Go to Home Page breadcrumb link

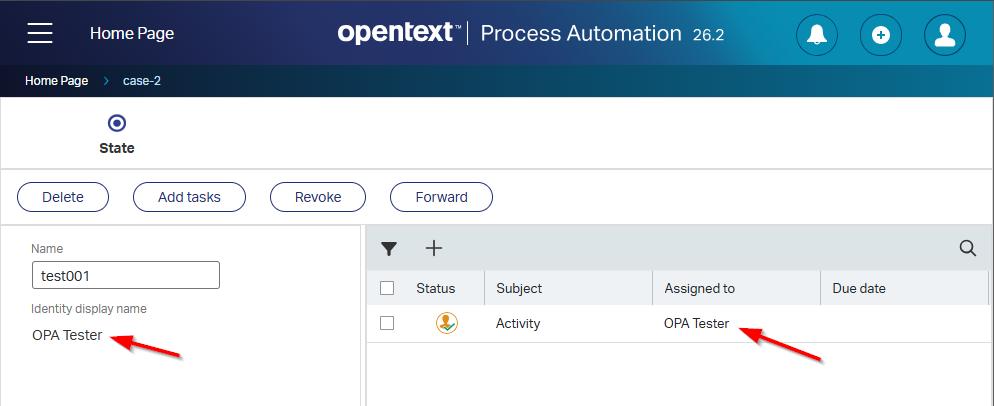click(56, 81)
